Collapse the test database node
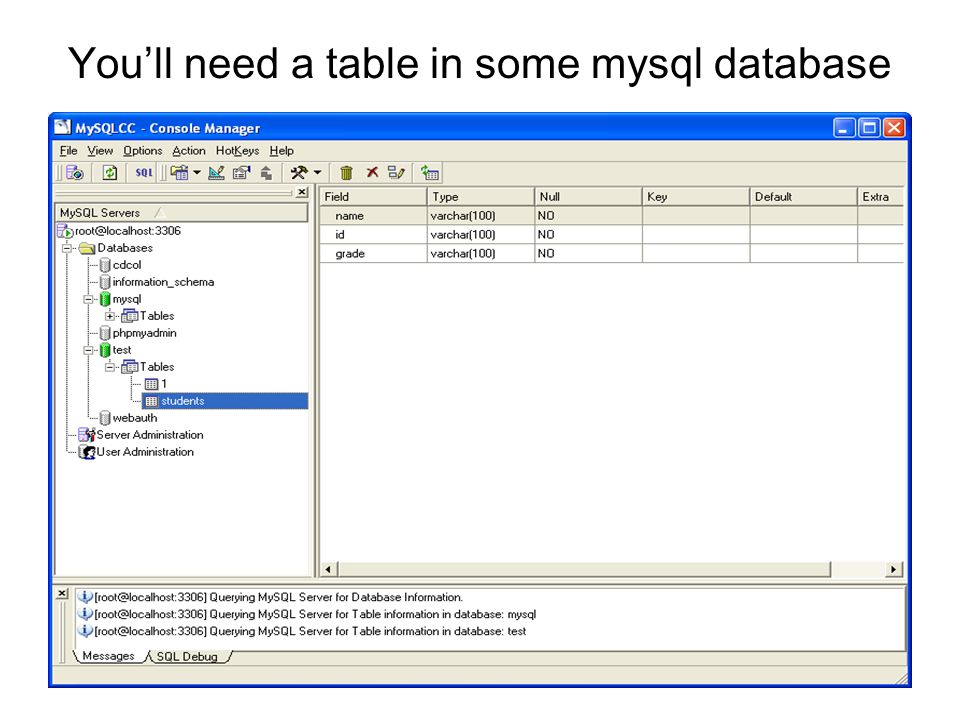The width and height of the screenshot is (960, 720). 88,350
